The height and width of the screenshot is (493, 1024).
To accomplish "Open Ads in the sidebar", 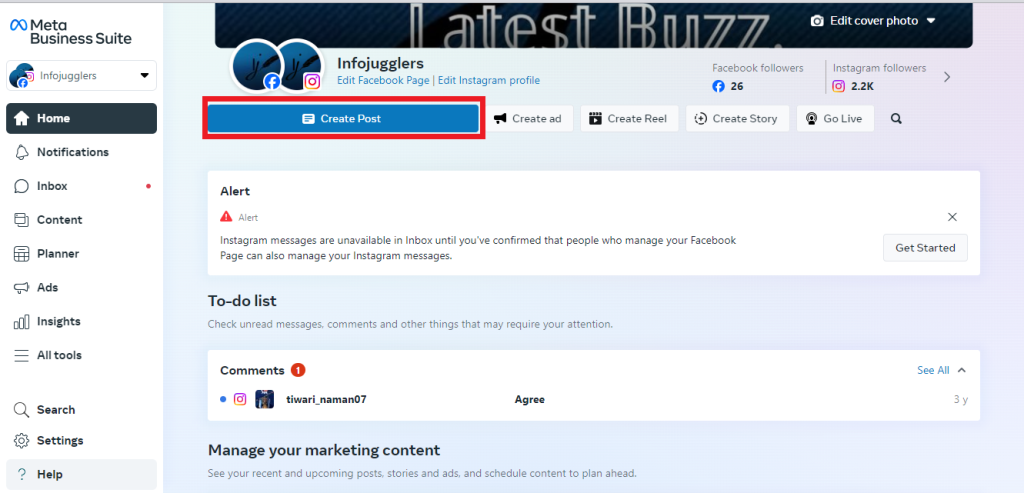I will tap(82, 288).
